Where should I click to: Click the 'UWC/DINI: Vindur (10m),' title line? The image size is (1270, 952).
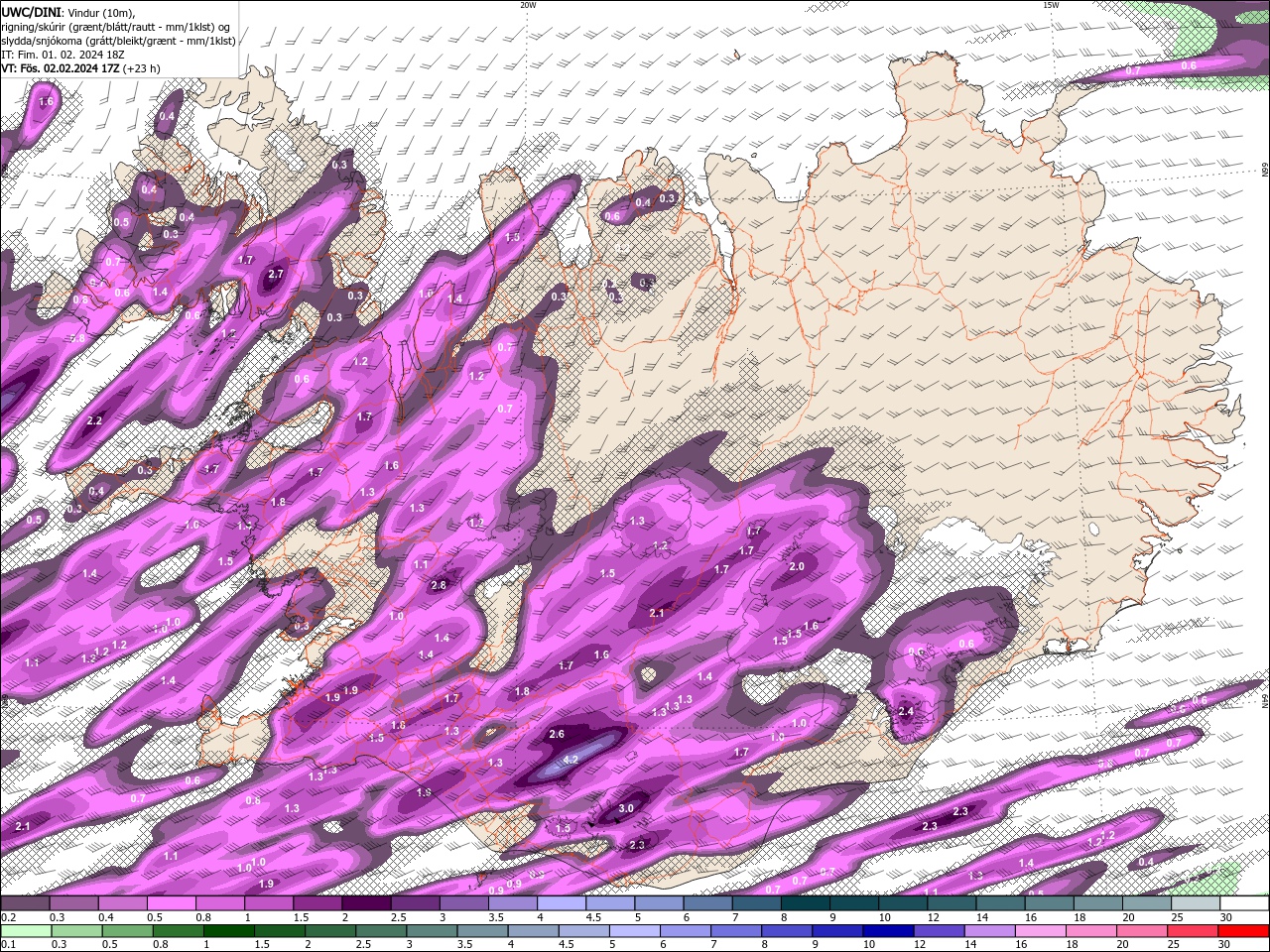click(x=66, y=12)
